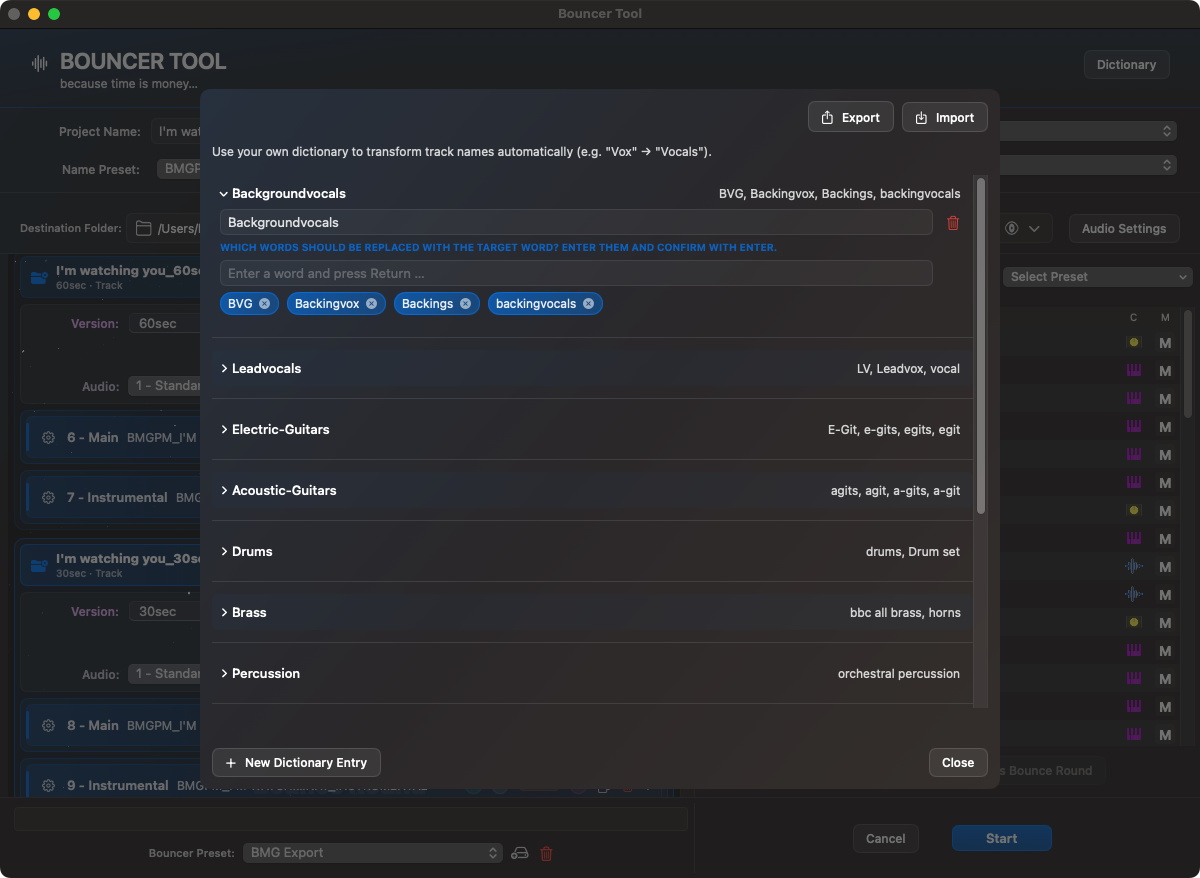The image size is (1200, 878).
Task: Click the Version 30sec field
Action: pyautogui.click(x=165, y=612)
